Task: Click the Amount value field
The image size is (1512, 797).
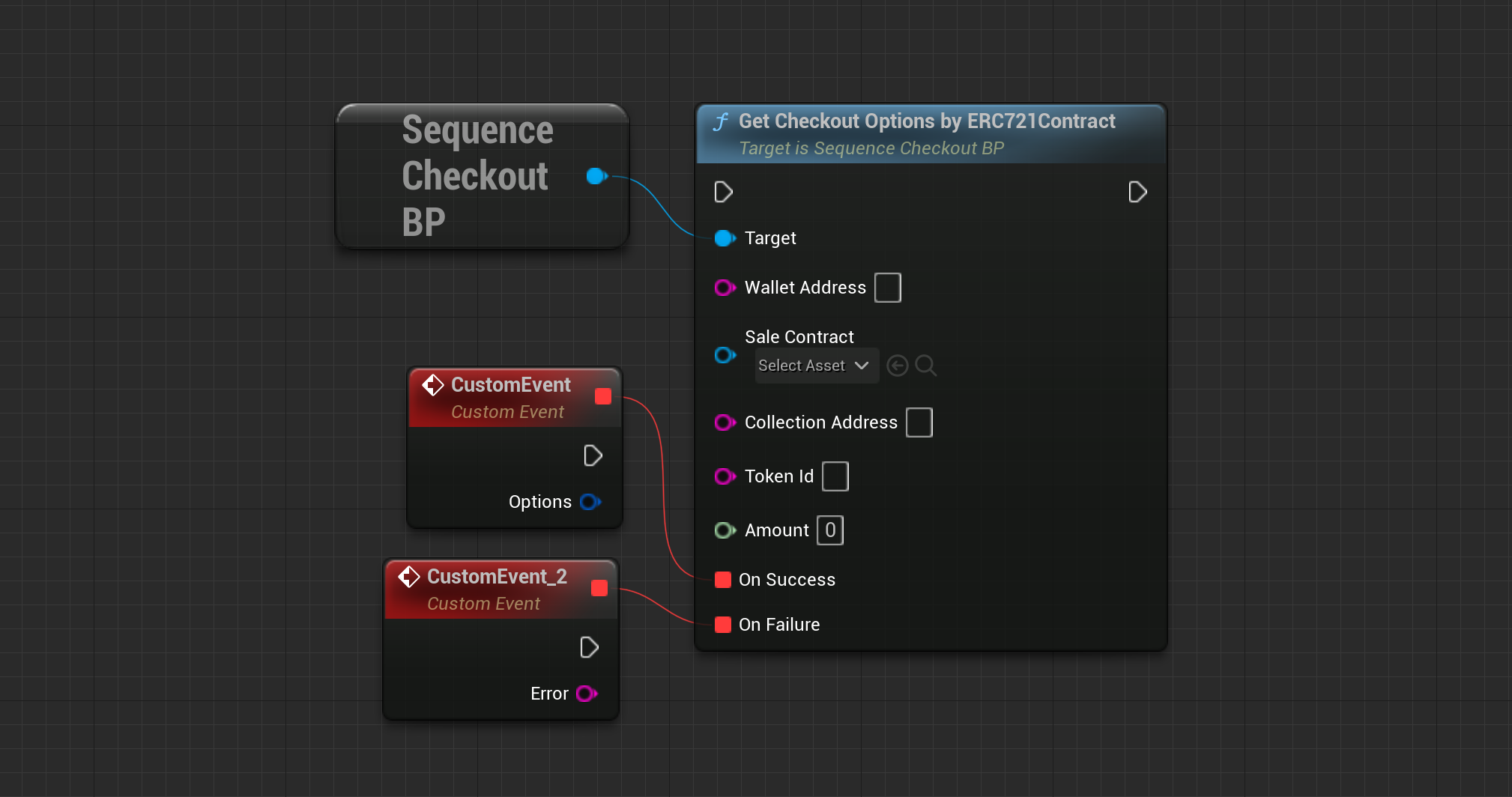Action: click(x=830, y=530)
